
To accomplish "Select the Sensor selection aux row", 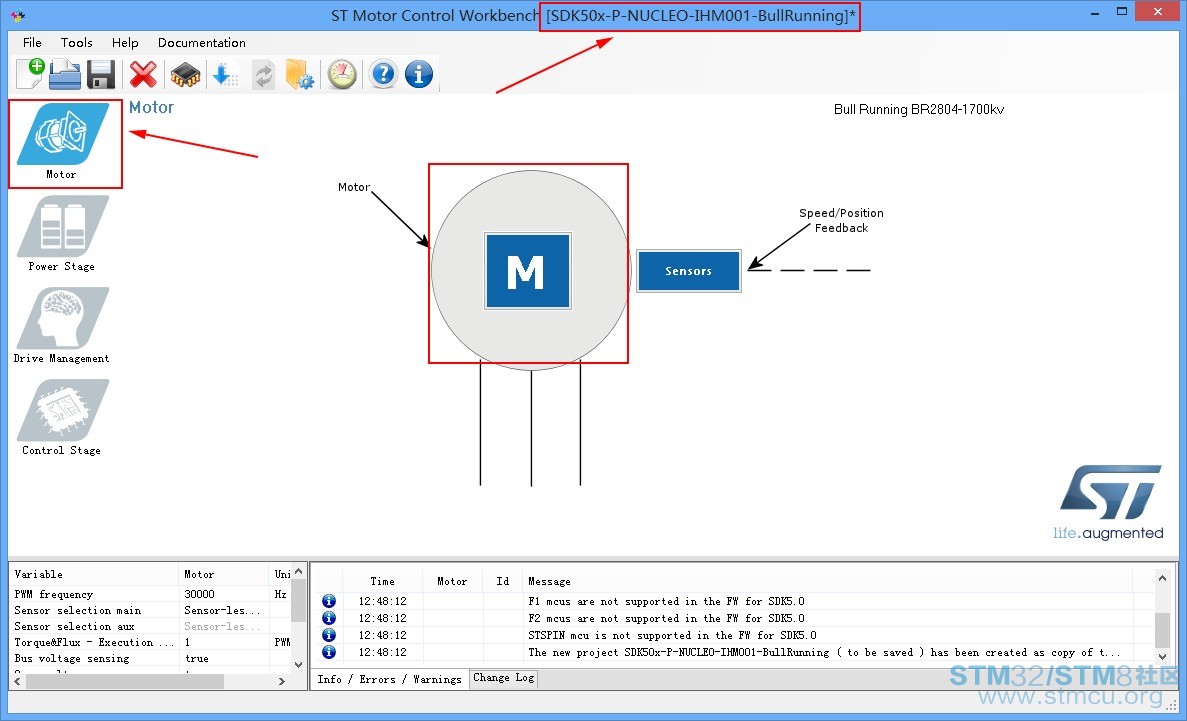I will pyautogui.click(x=150, y=626).
